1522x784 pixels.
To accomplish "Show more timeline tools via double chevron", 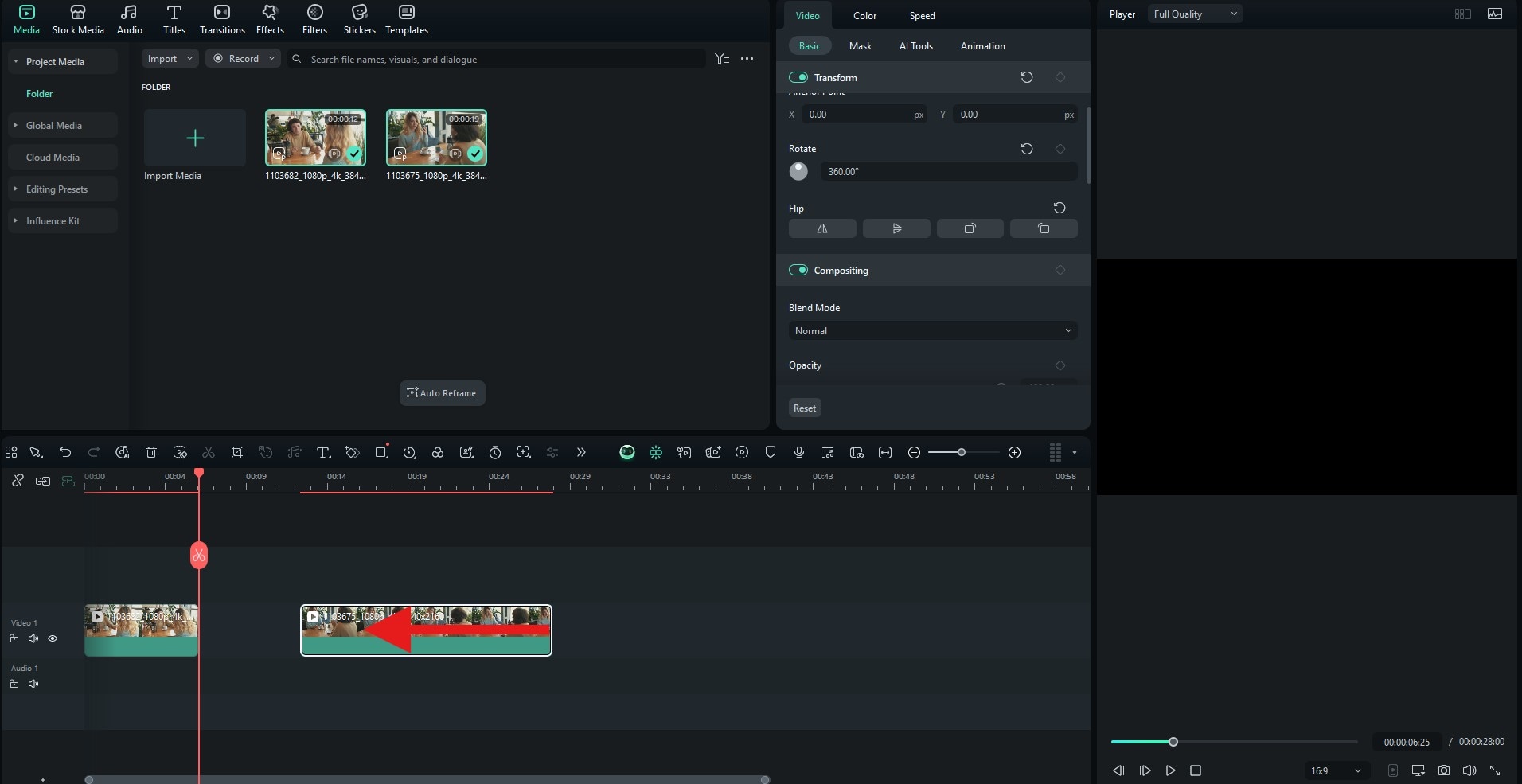I will pyautogui.click(x=581, y=452).
